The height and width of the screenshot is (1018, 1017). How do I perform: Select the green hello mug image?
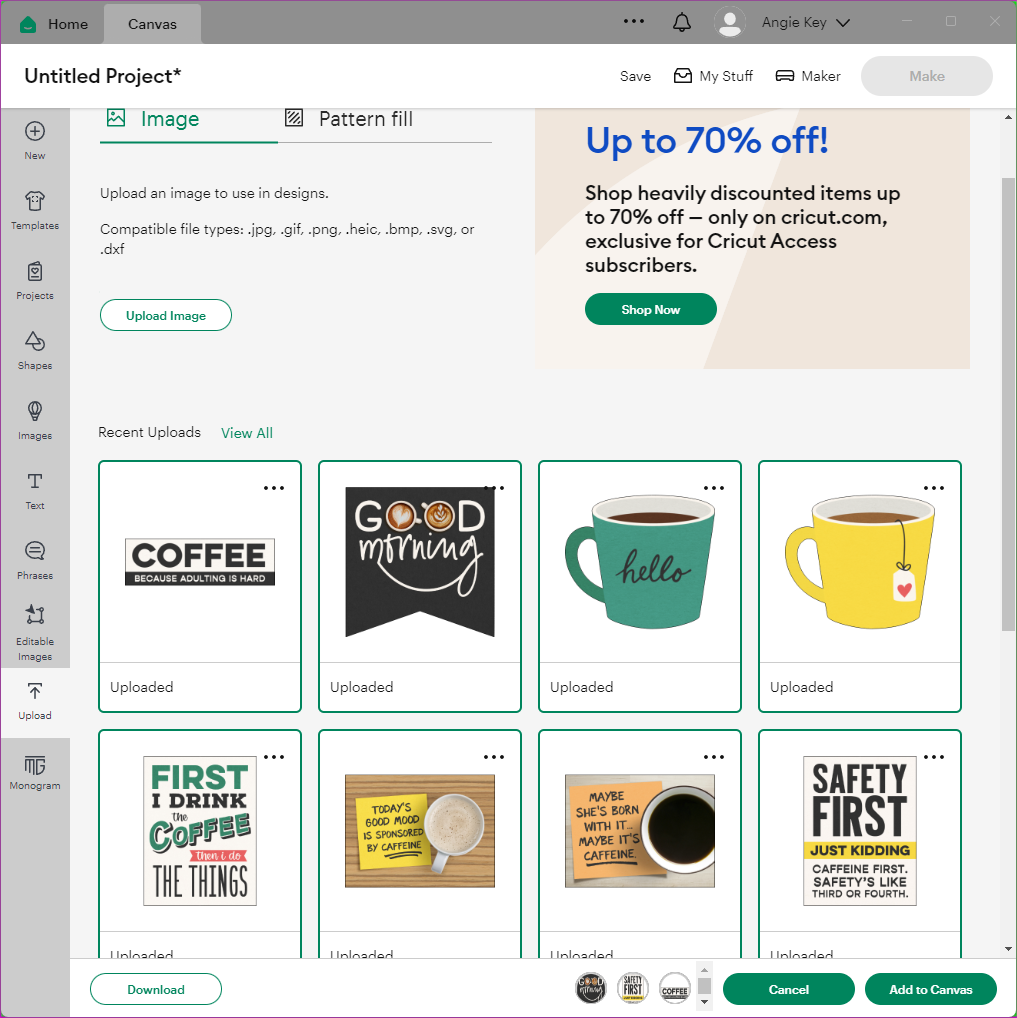pos(640,562)
